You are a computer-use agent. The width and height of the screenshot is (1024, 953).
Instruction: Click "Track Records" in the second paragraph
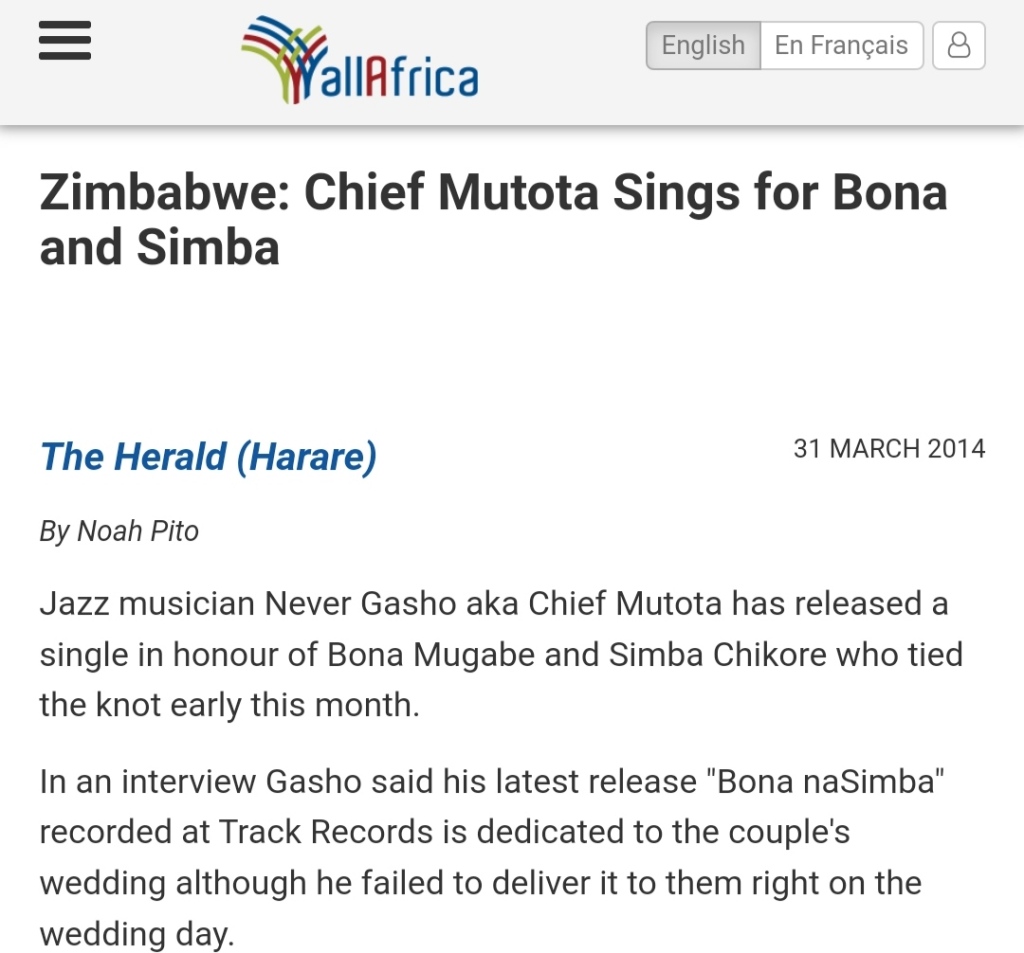[x=326, y=832]
